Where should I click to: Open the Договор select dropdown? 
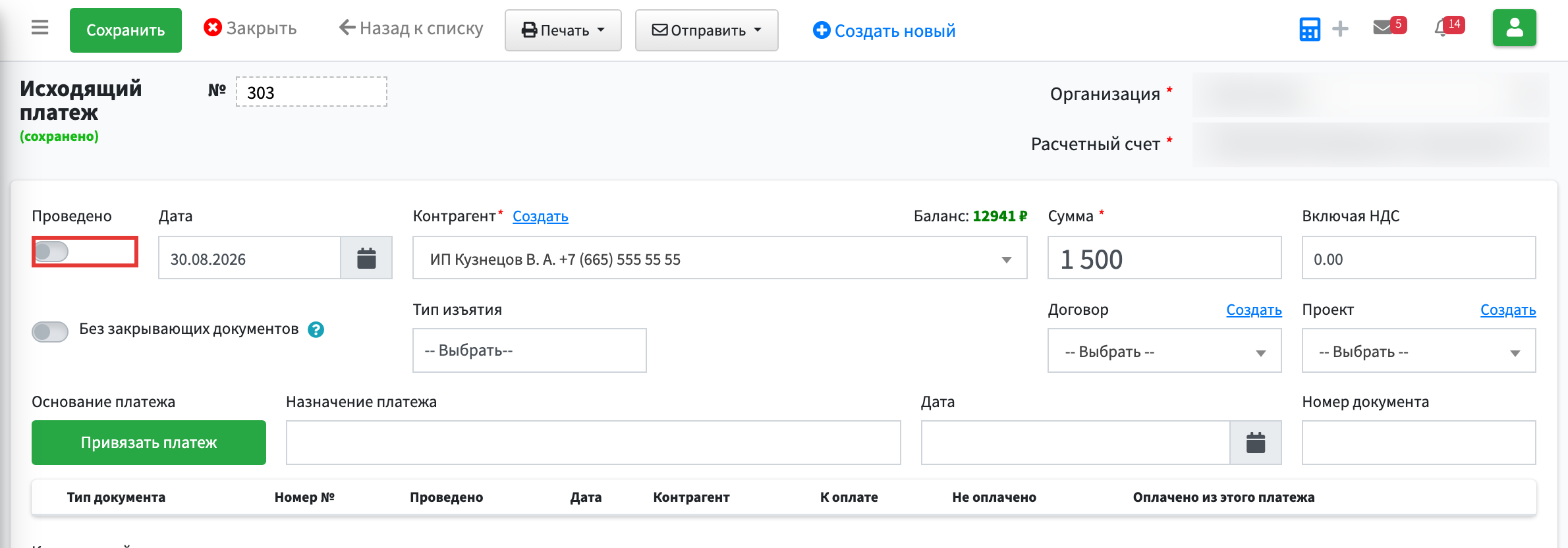click(1164, 351)
